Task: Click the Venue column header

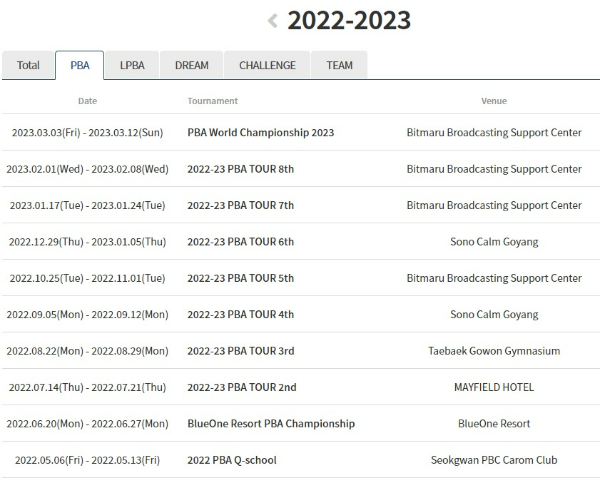Action: (x=494, y=101)
